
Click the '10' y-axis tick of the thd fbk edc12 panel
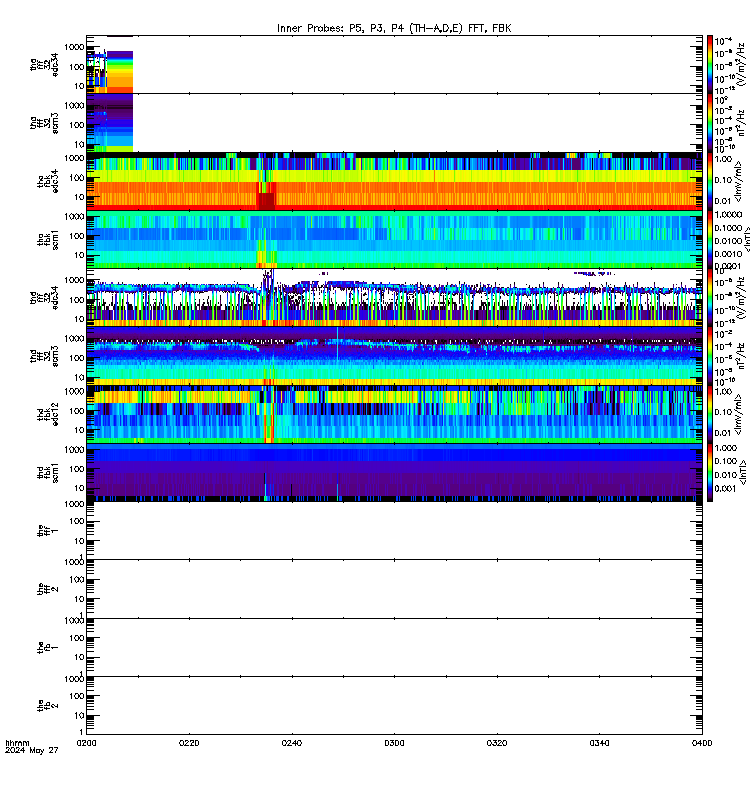(x=79, y=430)
